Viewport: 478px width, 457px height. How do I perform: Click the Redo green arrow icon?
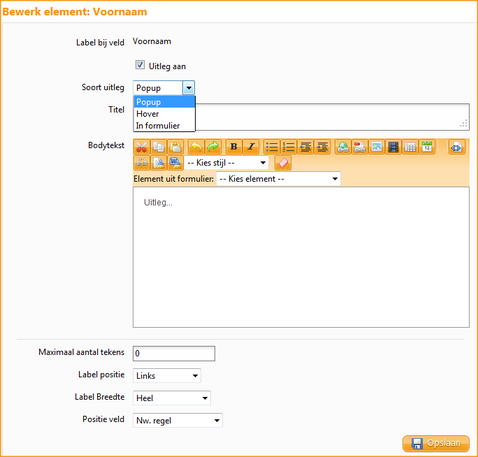pos(213,147)
